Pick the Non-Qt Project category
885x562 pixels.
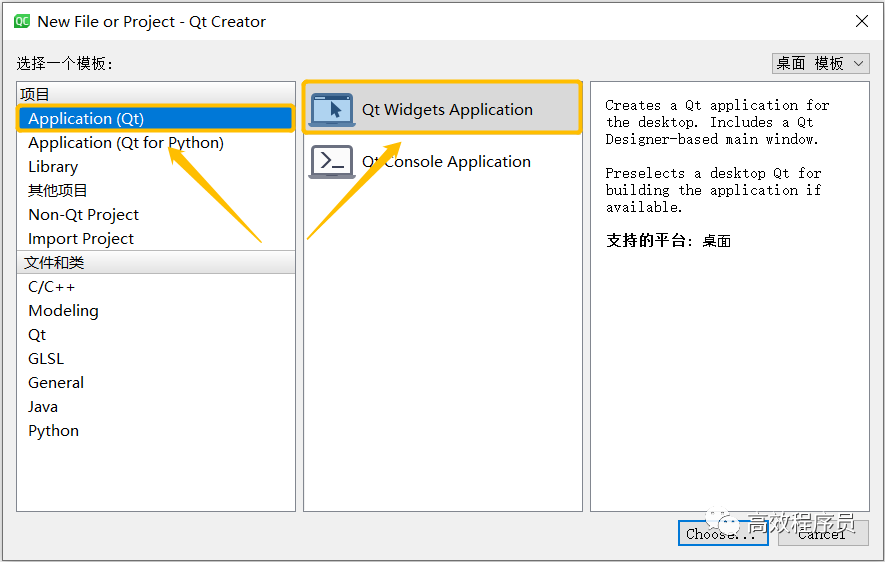point(155,215)
